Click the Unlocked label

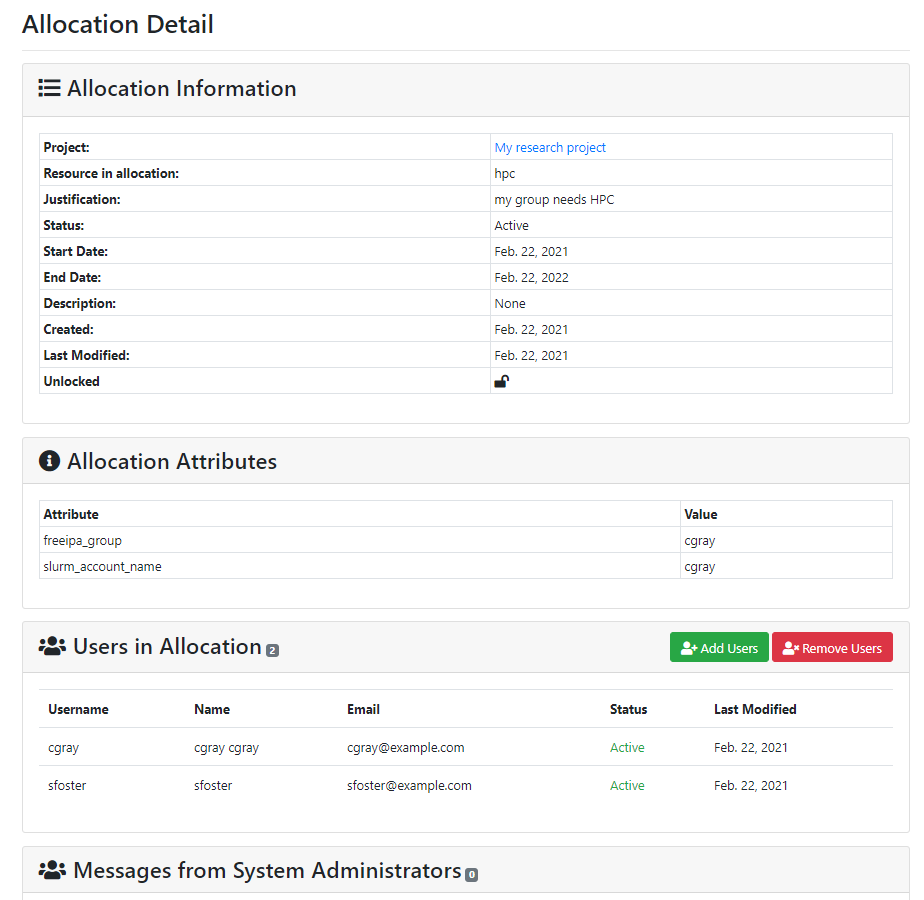coord(71,381)
